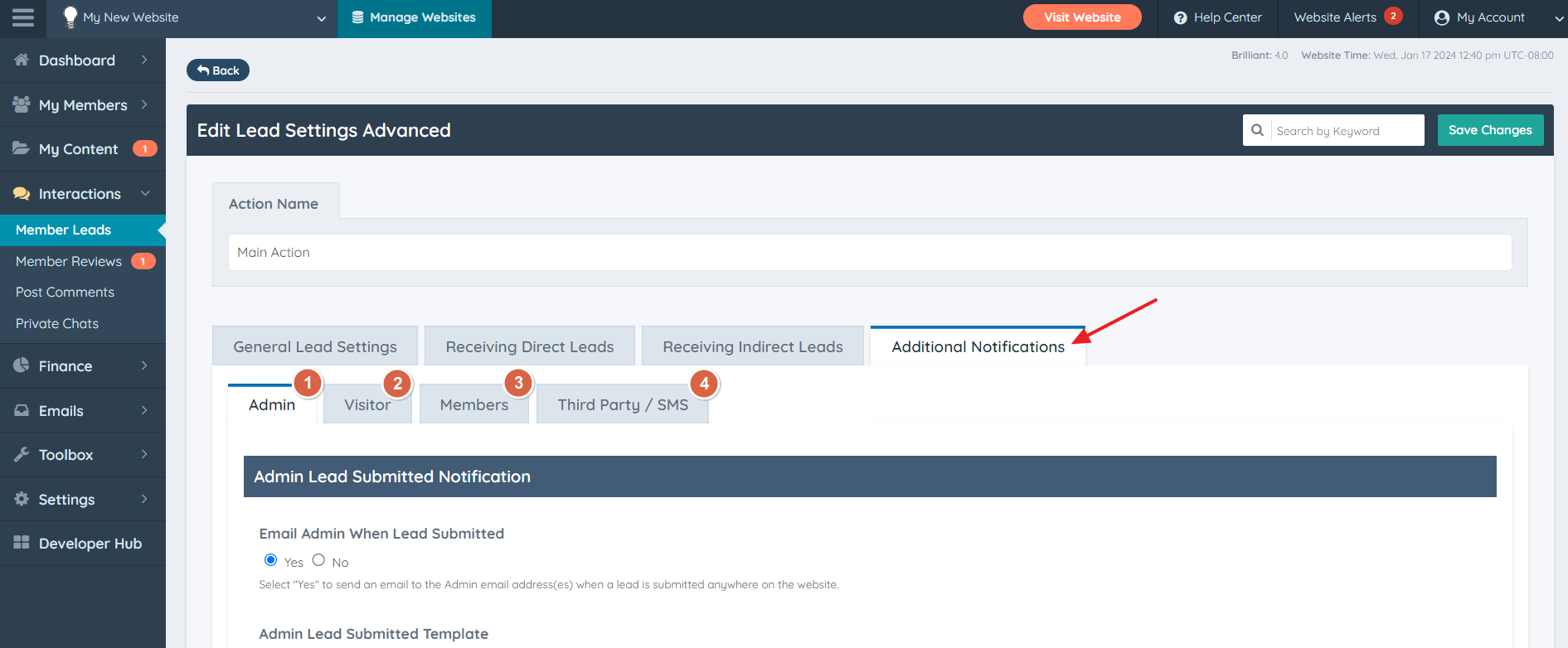Viewport: 1568px width, 648px height.
Task: Expand the My Account dropdown arrow
Action: [x=1560, y=18]
